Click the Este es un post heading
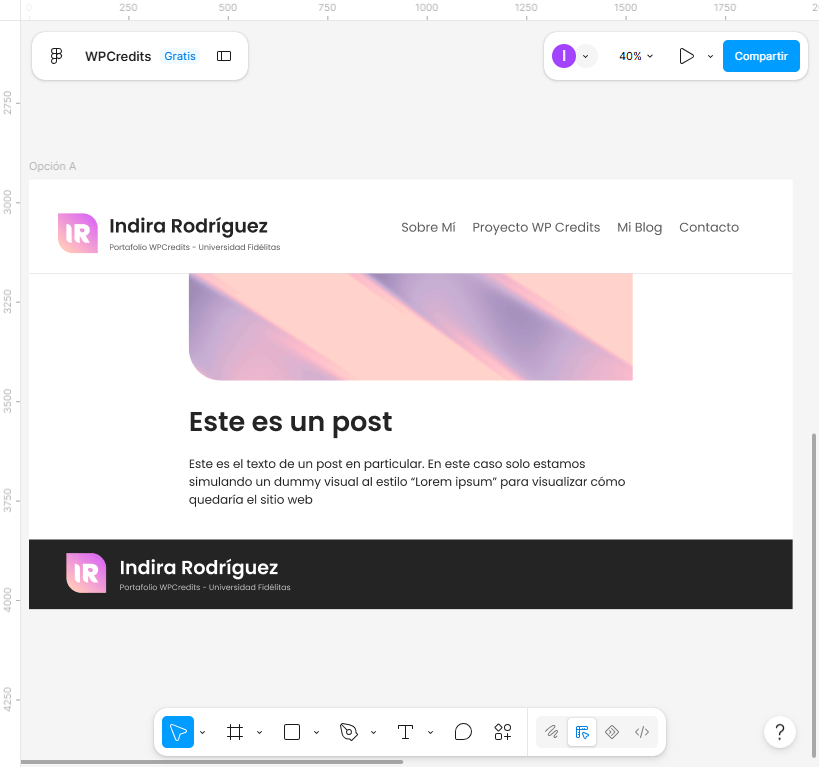Image resolution: width=819 pixels, height=767 pixels. pyautogui.click(x=290, y=422)
